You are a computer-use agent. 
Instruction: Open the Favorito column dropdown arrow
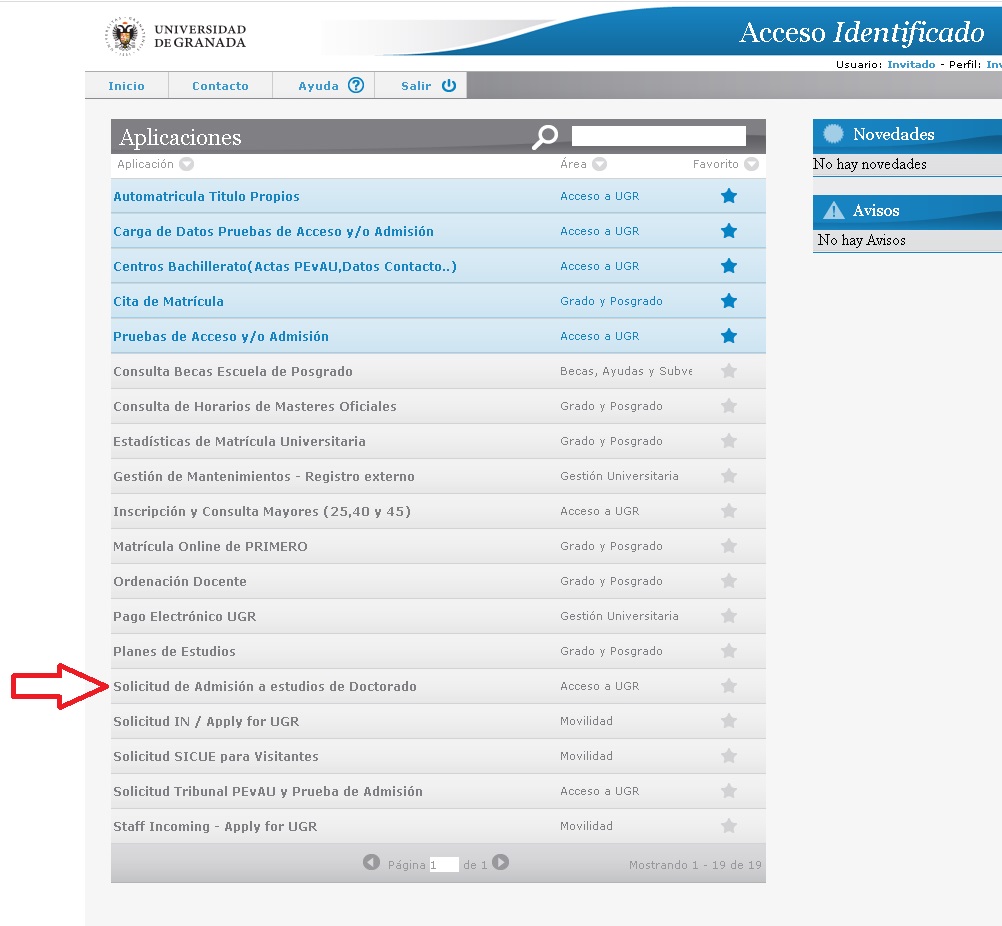(x=751, y=165)
